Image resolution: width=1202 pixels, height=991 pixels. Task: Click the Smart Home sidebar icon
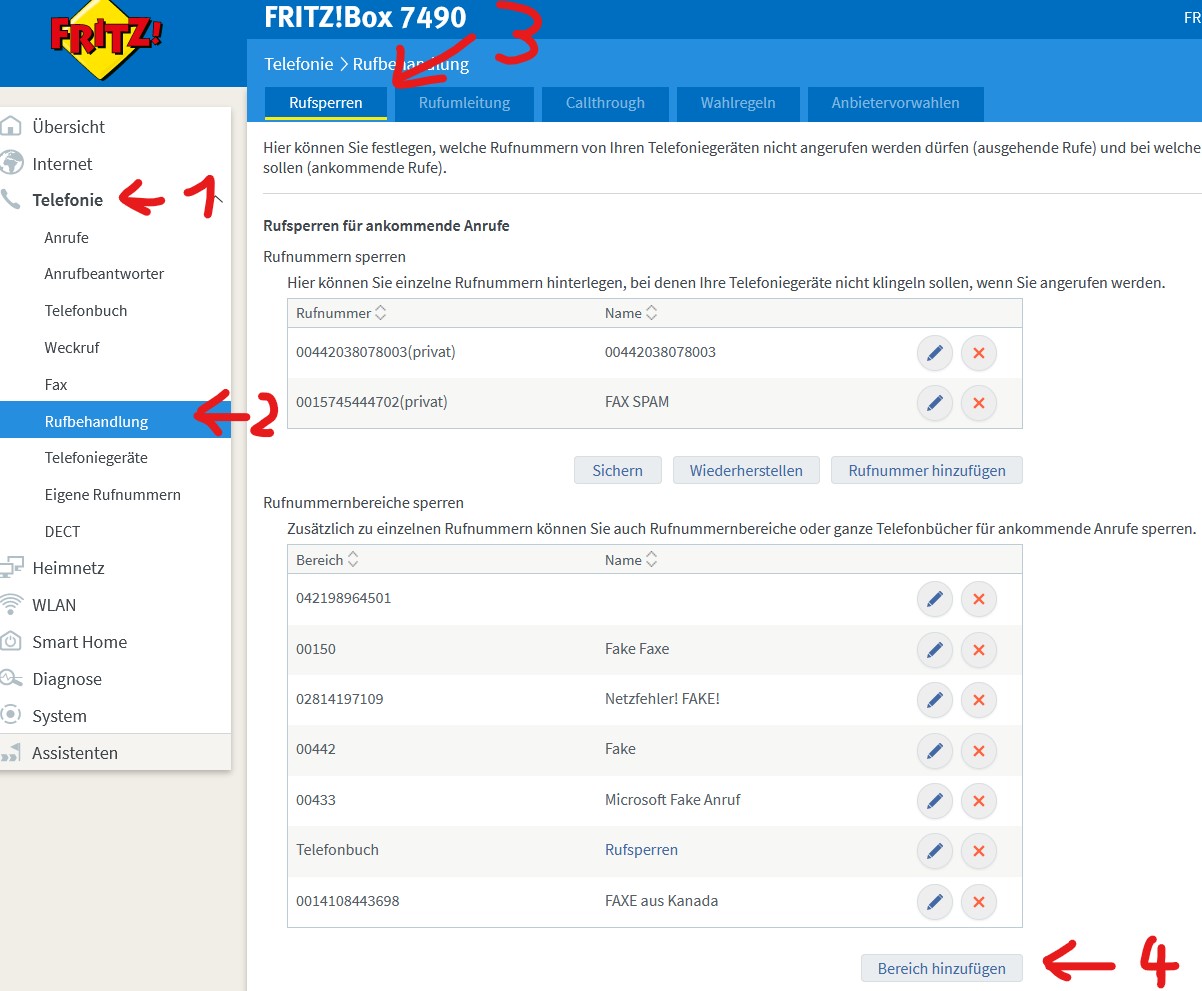11,642
